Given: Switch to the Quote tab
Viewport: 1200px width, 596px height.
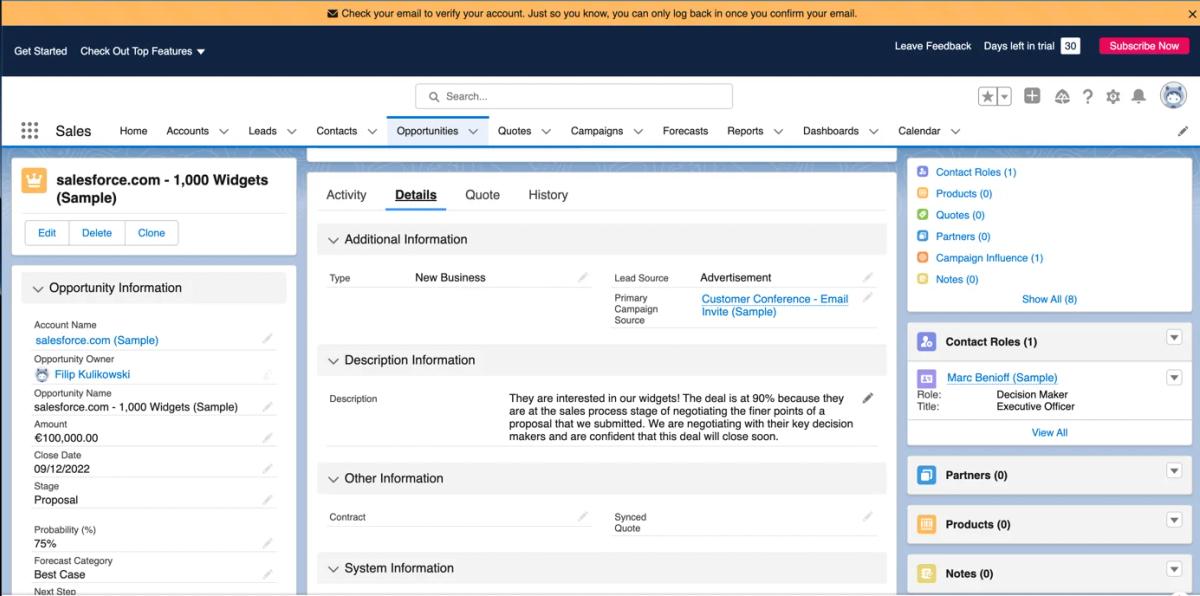Looking at the screenshot, I should (482, 195).
